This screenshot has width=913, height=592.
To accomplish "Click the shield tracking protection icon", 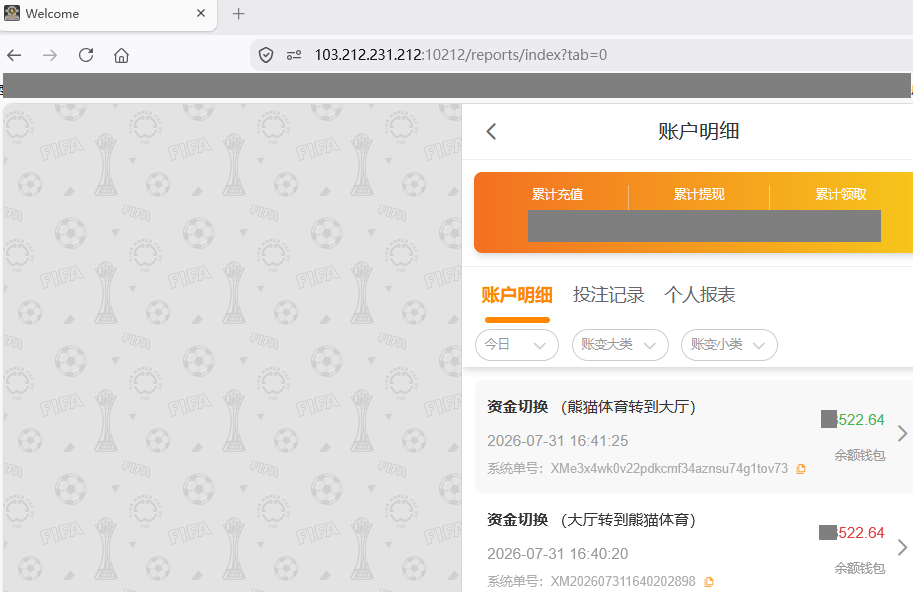I will (x=266, y=55).
